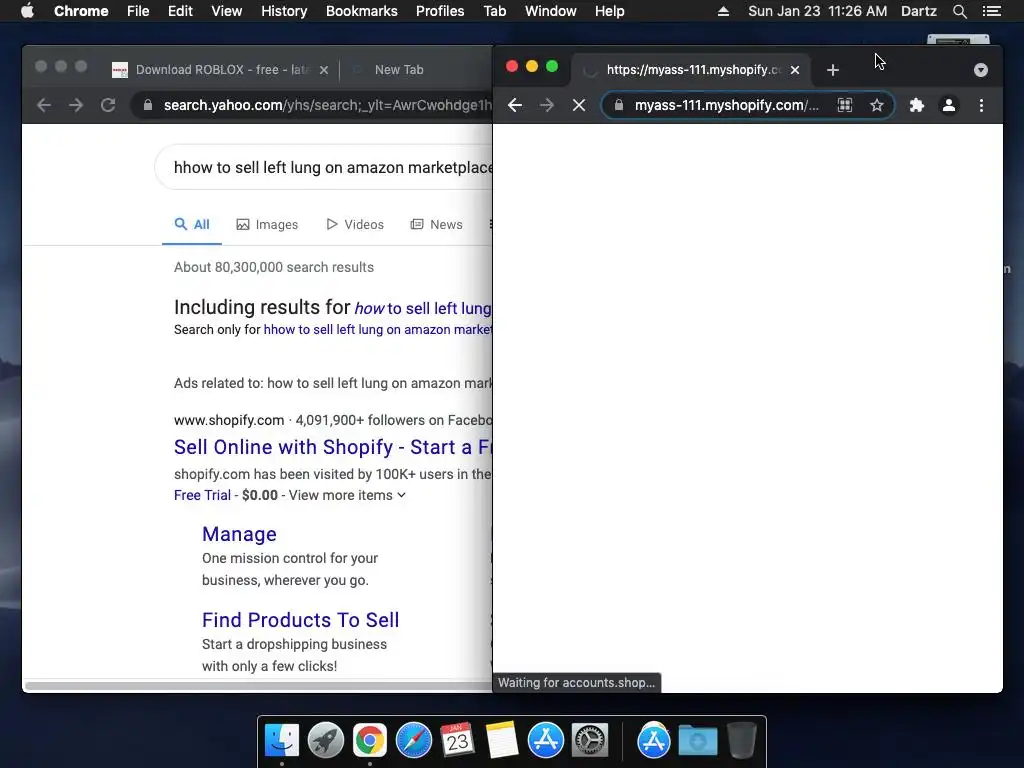The height and width of the screenshot is (768, 1024).
Task: Close the myshopify tab
Action: click(x=795, y=70)
